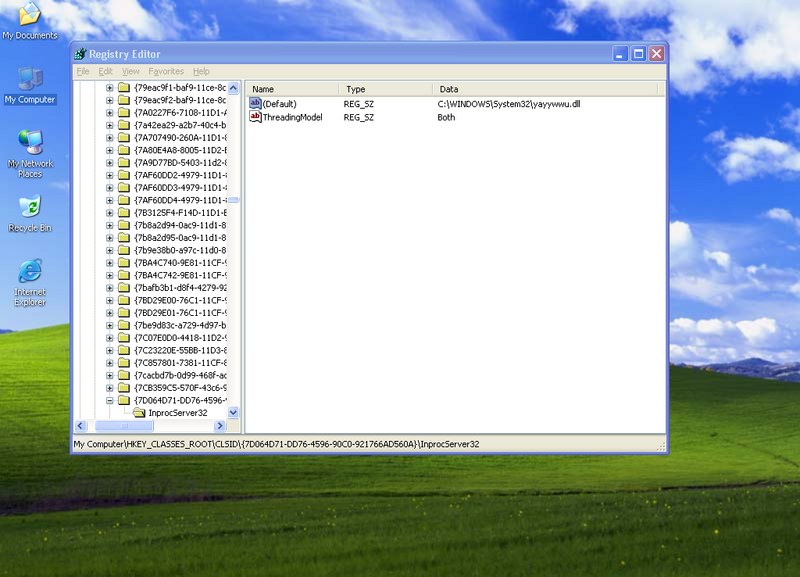Select My Network Places desktop icon
The image size is (800, 577).
click(30, 154)
